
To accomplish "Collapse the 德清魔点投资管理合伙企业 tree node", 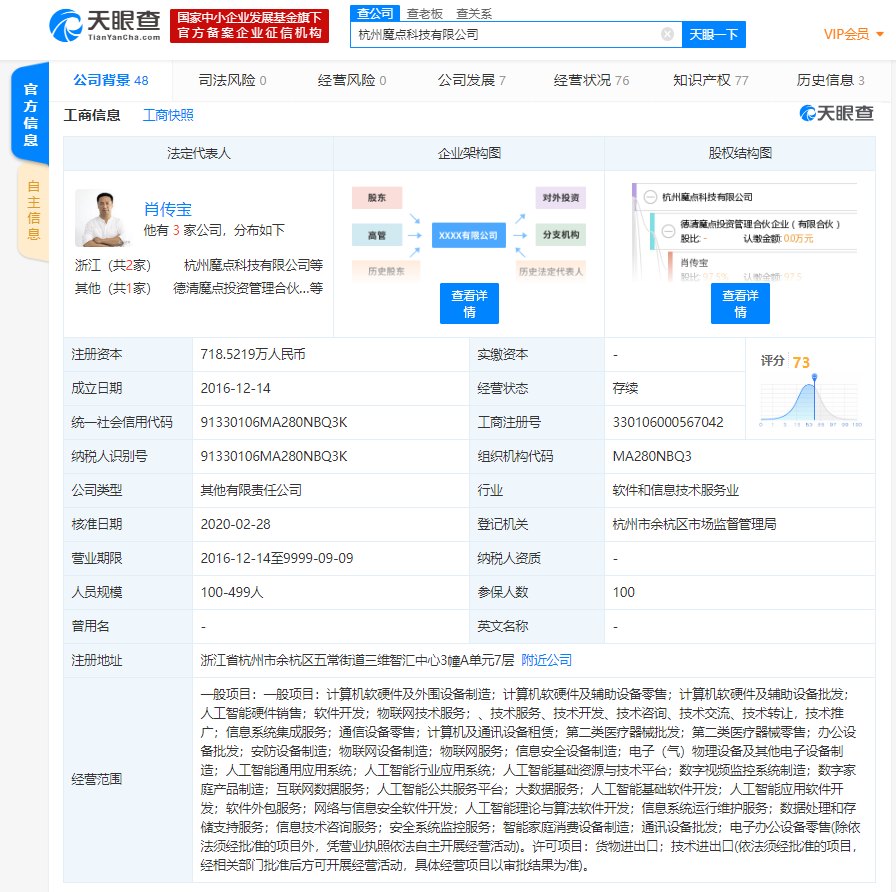I will tap(668, 224).
